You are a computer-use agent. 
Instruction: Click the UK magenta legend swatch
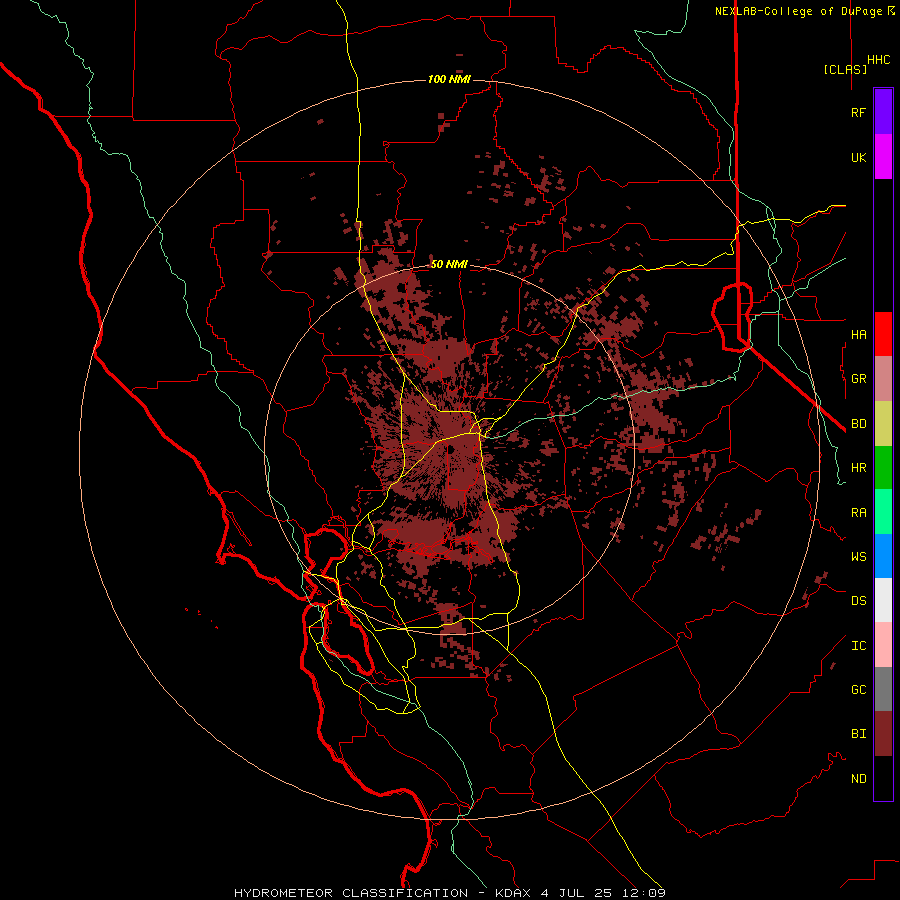(x=883, y=157)
